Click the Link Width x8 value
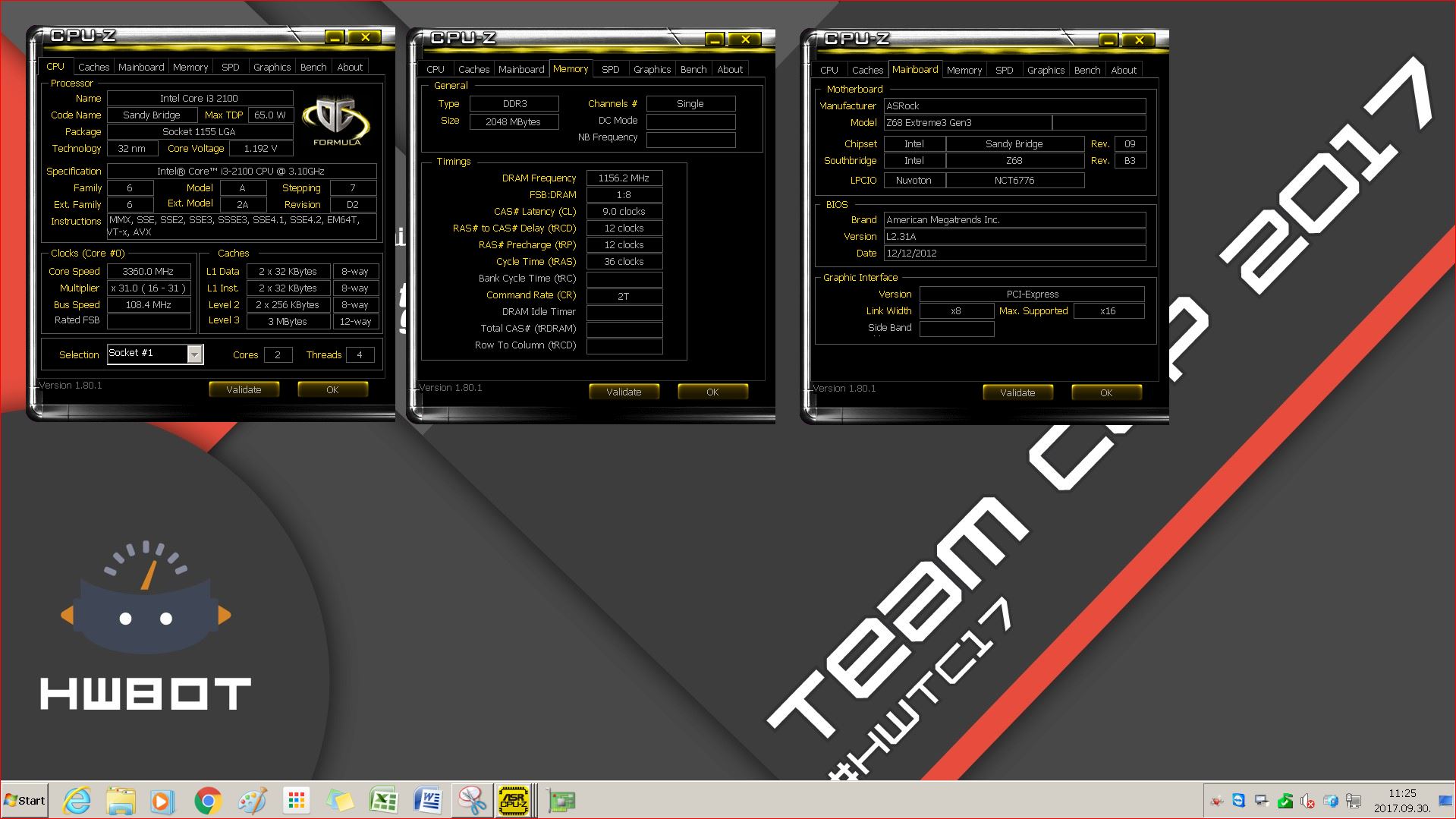 (x=957, y=310)
